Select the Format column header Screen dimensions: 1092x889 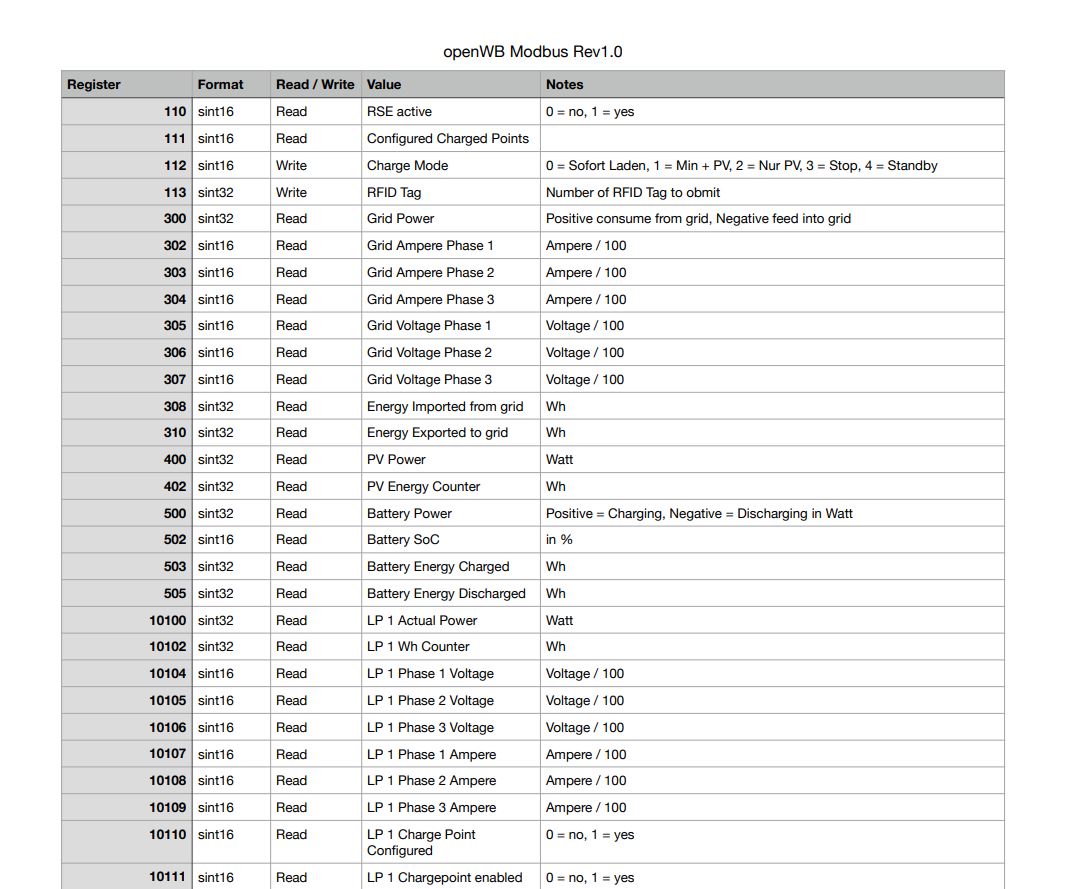coord(231,84)
